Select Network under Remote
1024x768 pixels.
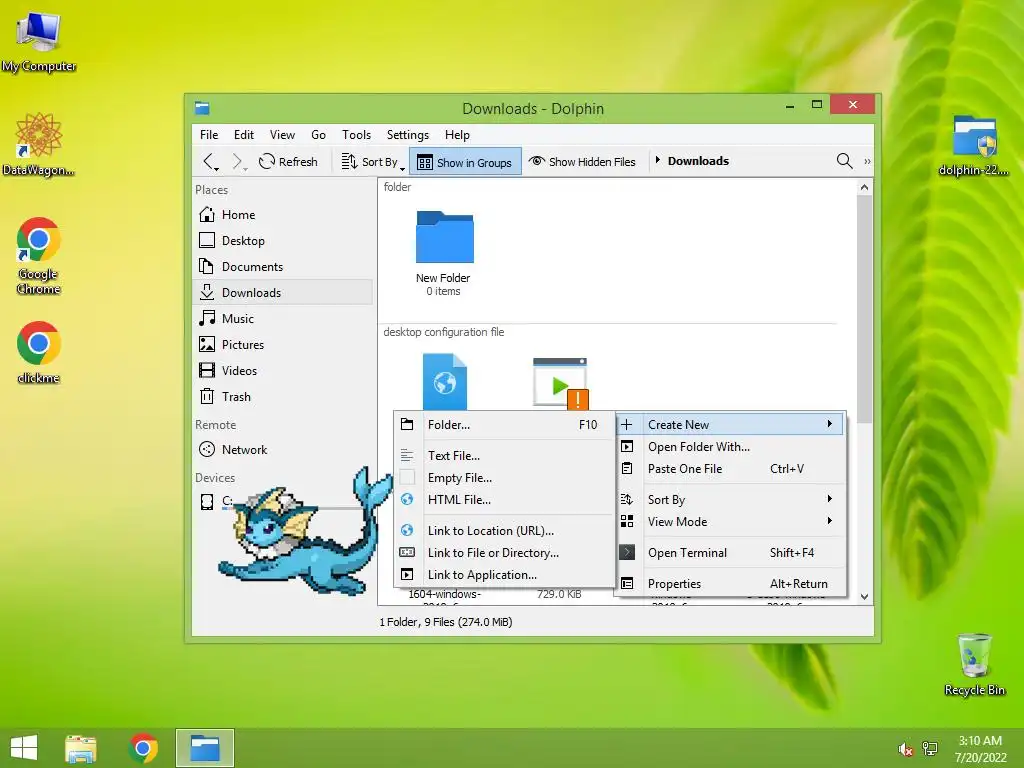[283, 449]
